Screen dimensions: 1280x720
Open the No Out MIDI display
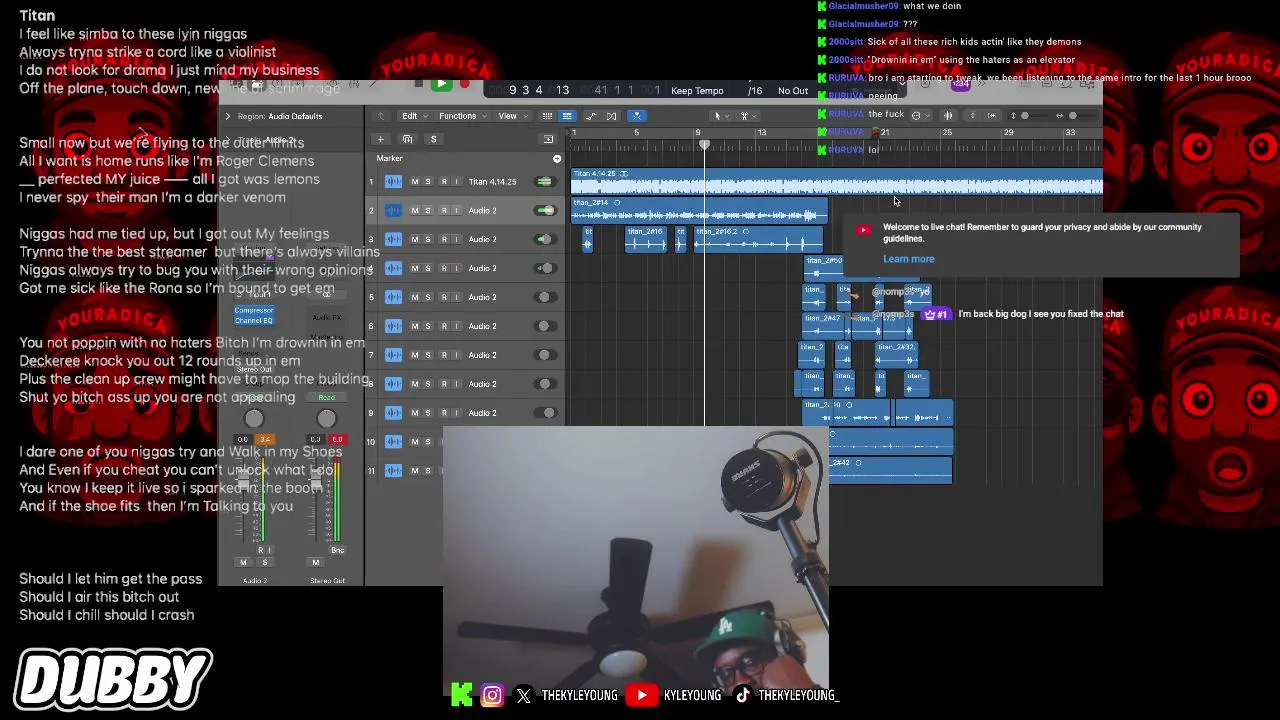click(793, 91)
